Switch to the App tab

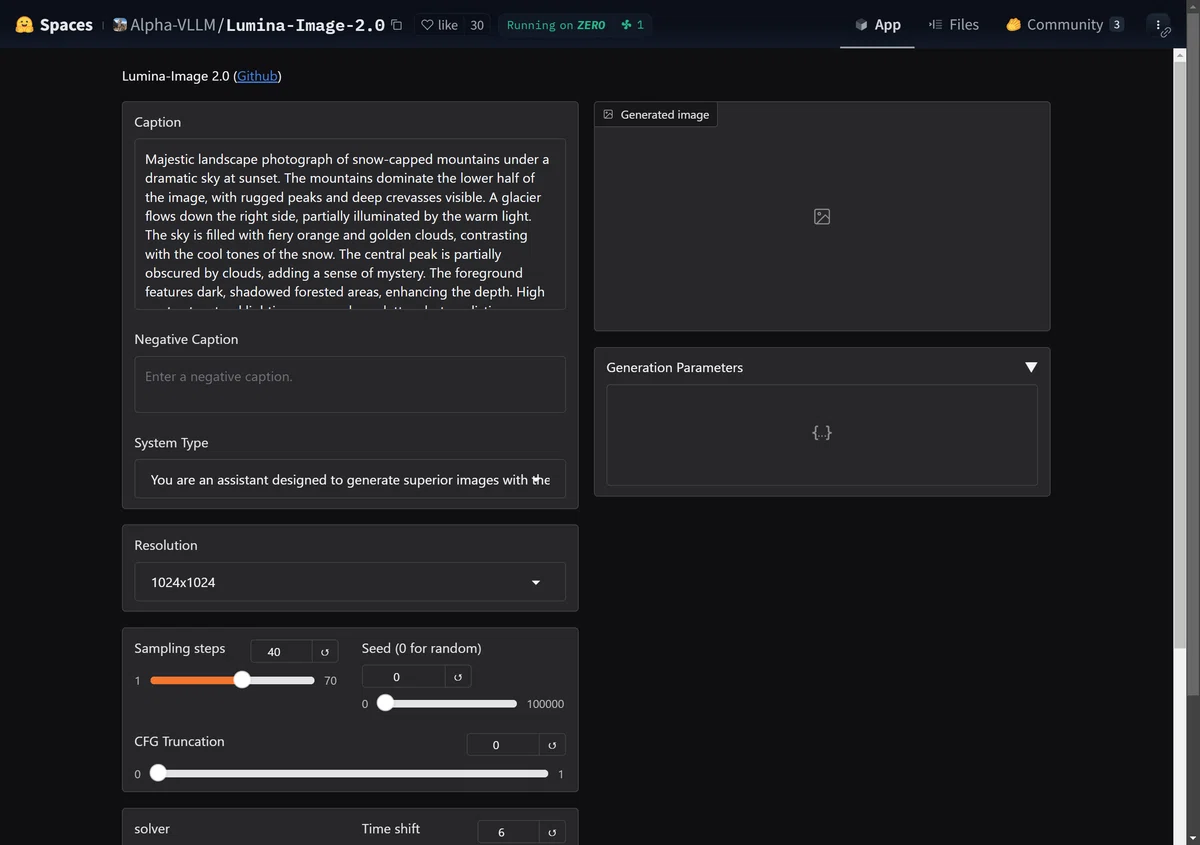tap(877, 25)
